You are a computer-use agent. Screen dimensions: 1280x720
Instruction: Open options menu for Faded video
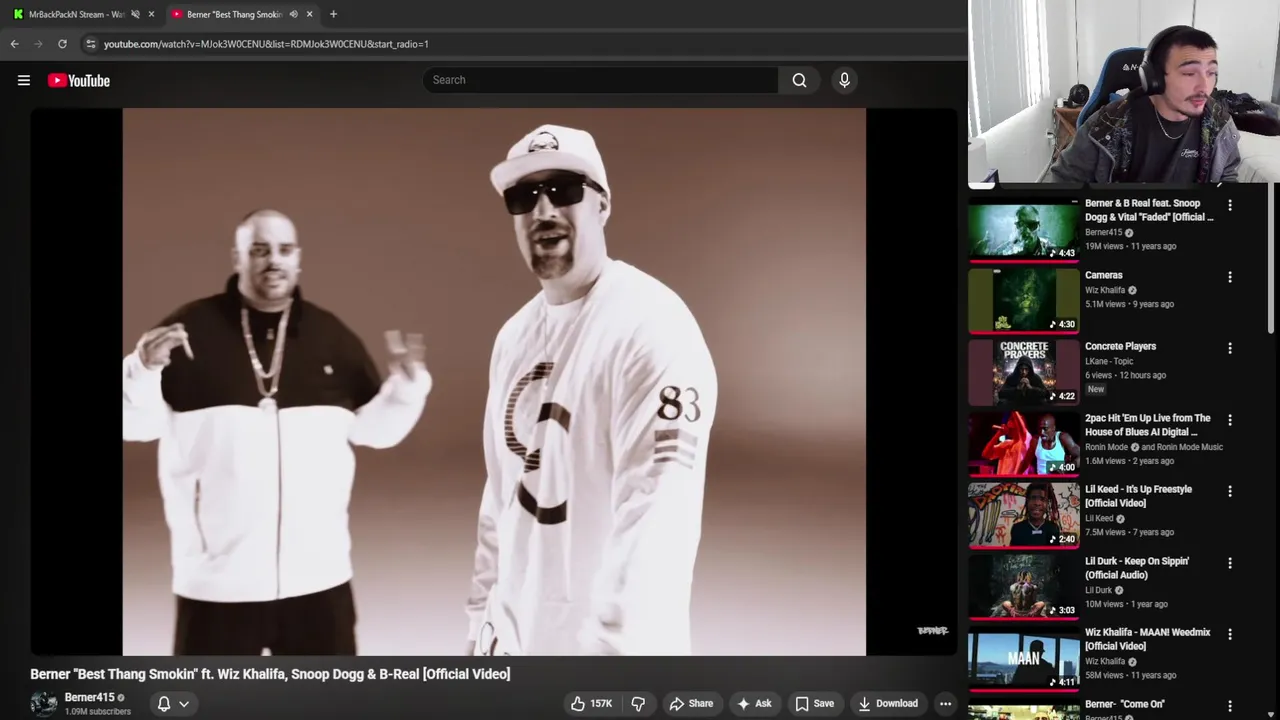(1230, 205)
